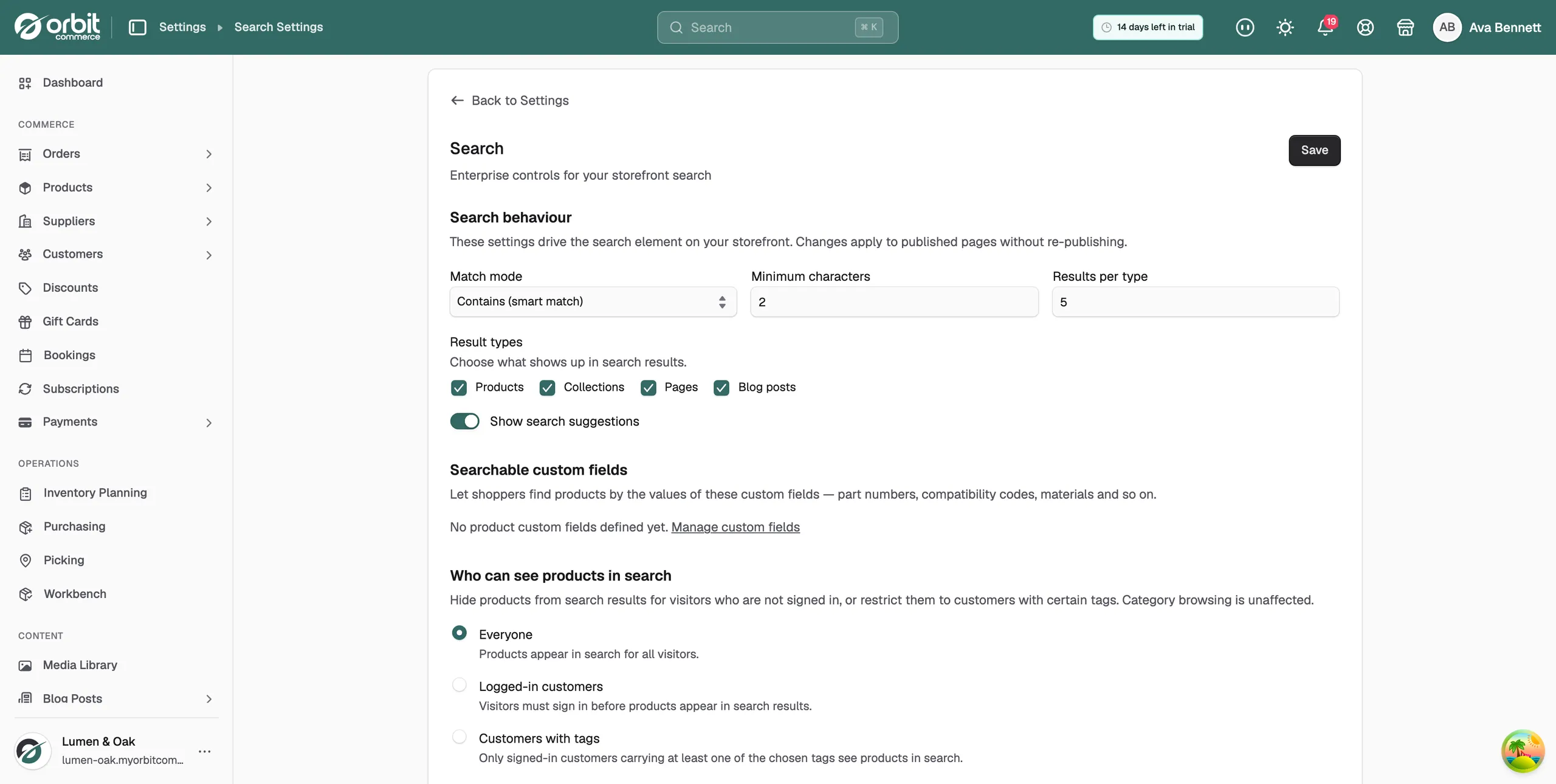Uncheck the Collections result type checkbox
The width and height of the screenshot is (1556, 784).
click(547, 388)
